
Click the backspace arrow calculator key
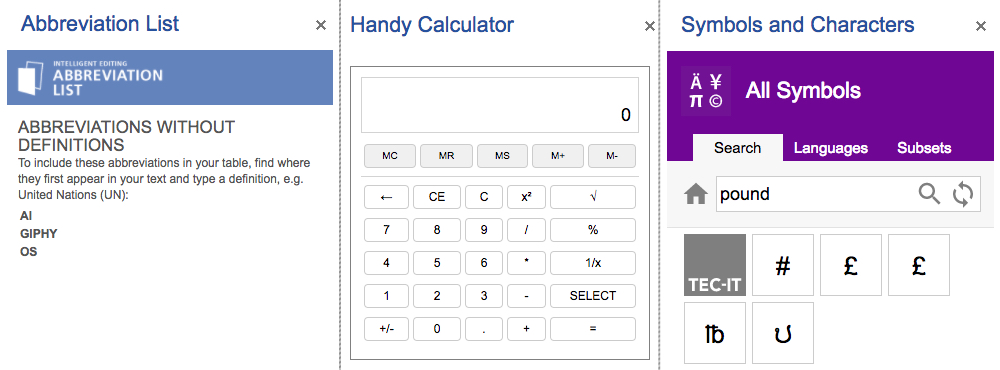[386, 197]
